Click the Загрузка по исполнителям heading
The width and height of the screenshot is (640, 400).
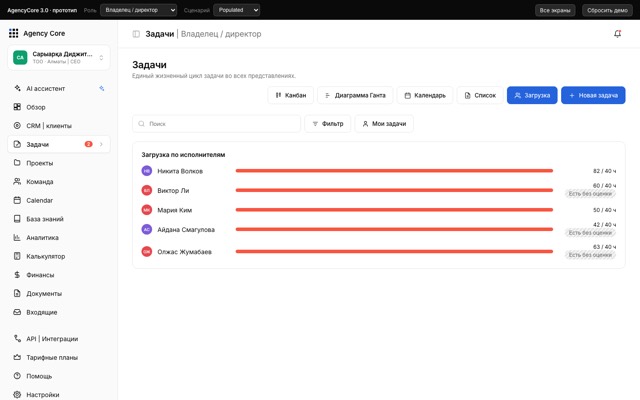click(x=183, y=155)
